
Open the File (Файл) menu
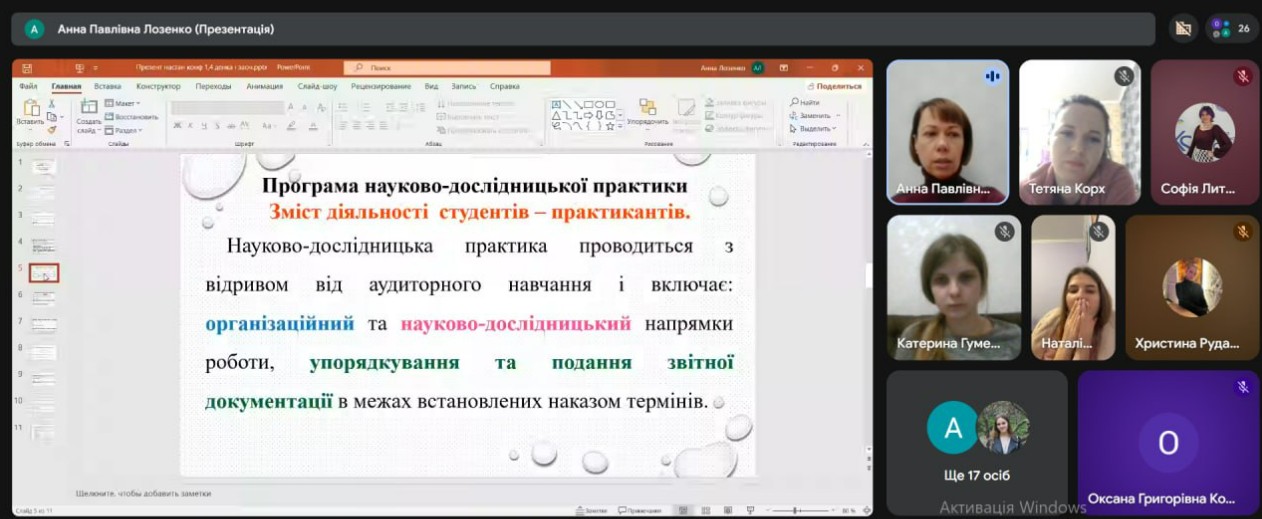click(28, 86)
